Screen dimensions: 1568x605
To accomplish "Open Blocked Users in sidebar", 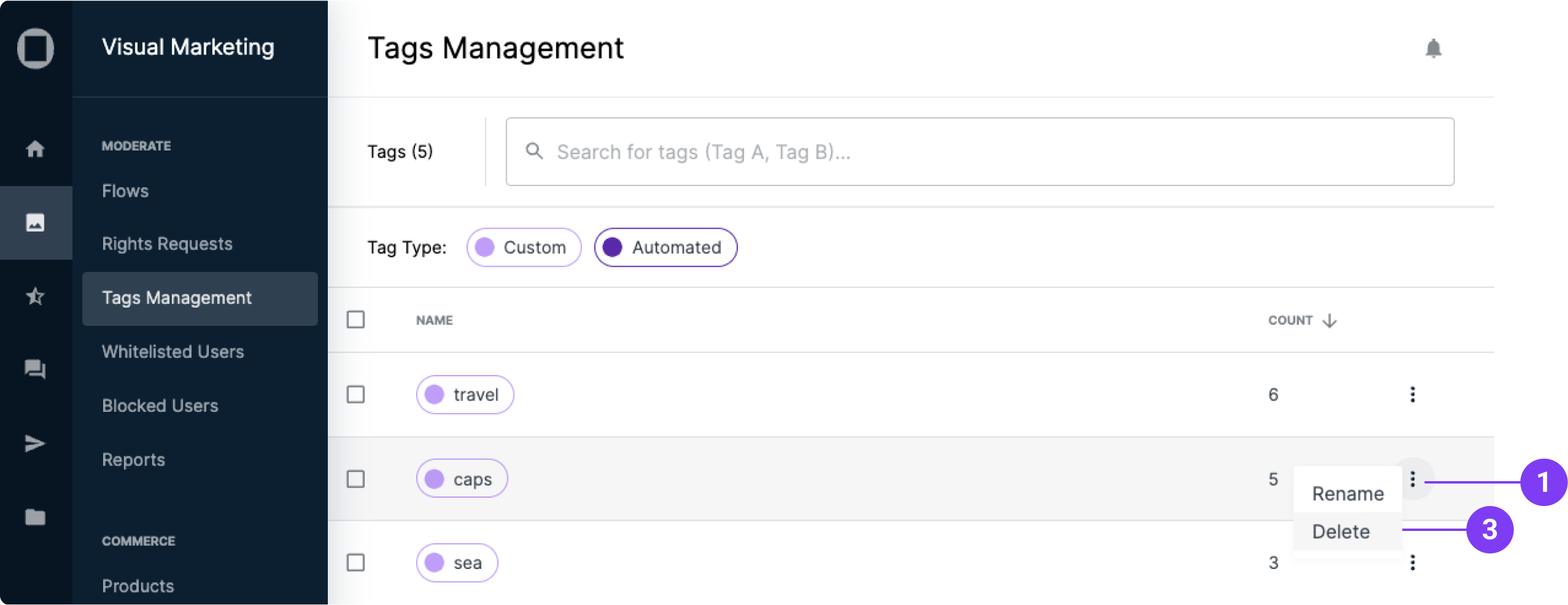I will pyautogui.click(x=159, y=406).
